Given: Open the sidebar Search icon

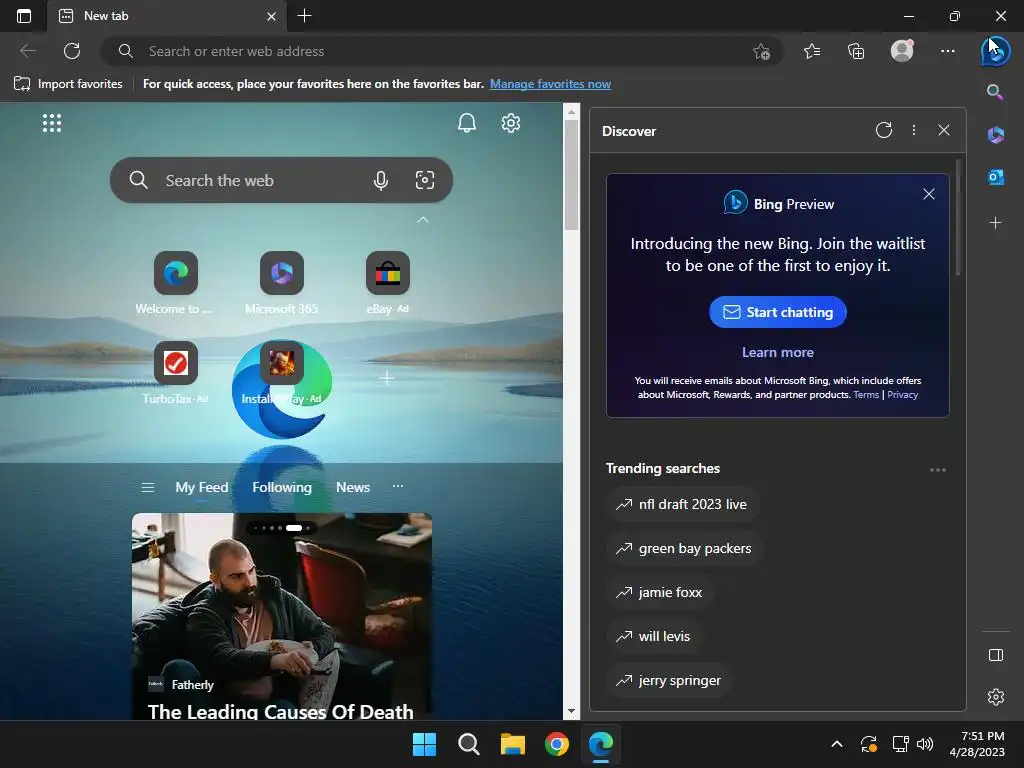Looking at the screenshot, I should (995, 92).
